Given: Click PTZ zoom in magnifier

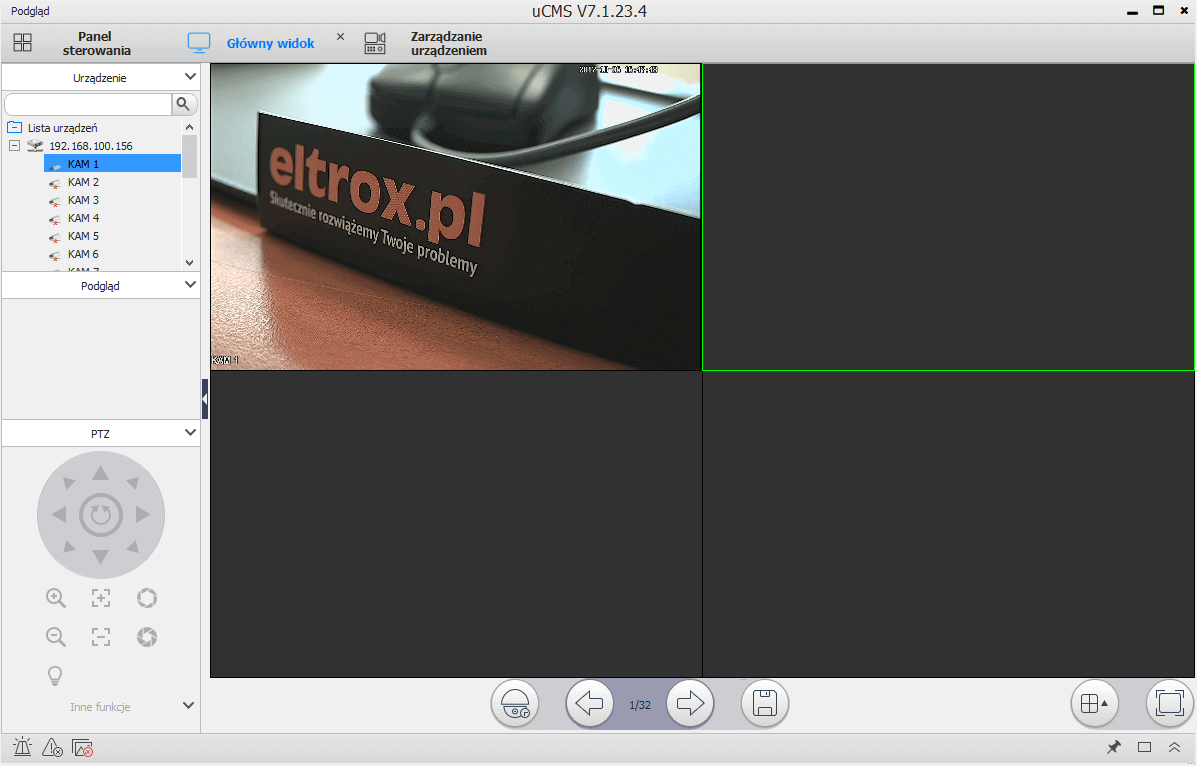Looking at the screenshot, I should (x=56, y=598).
